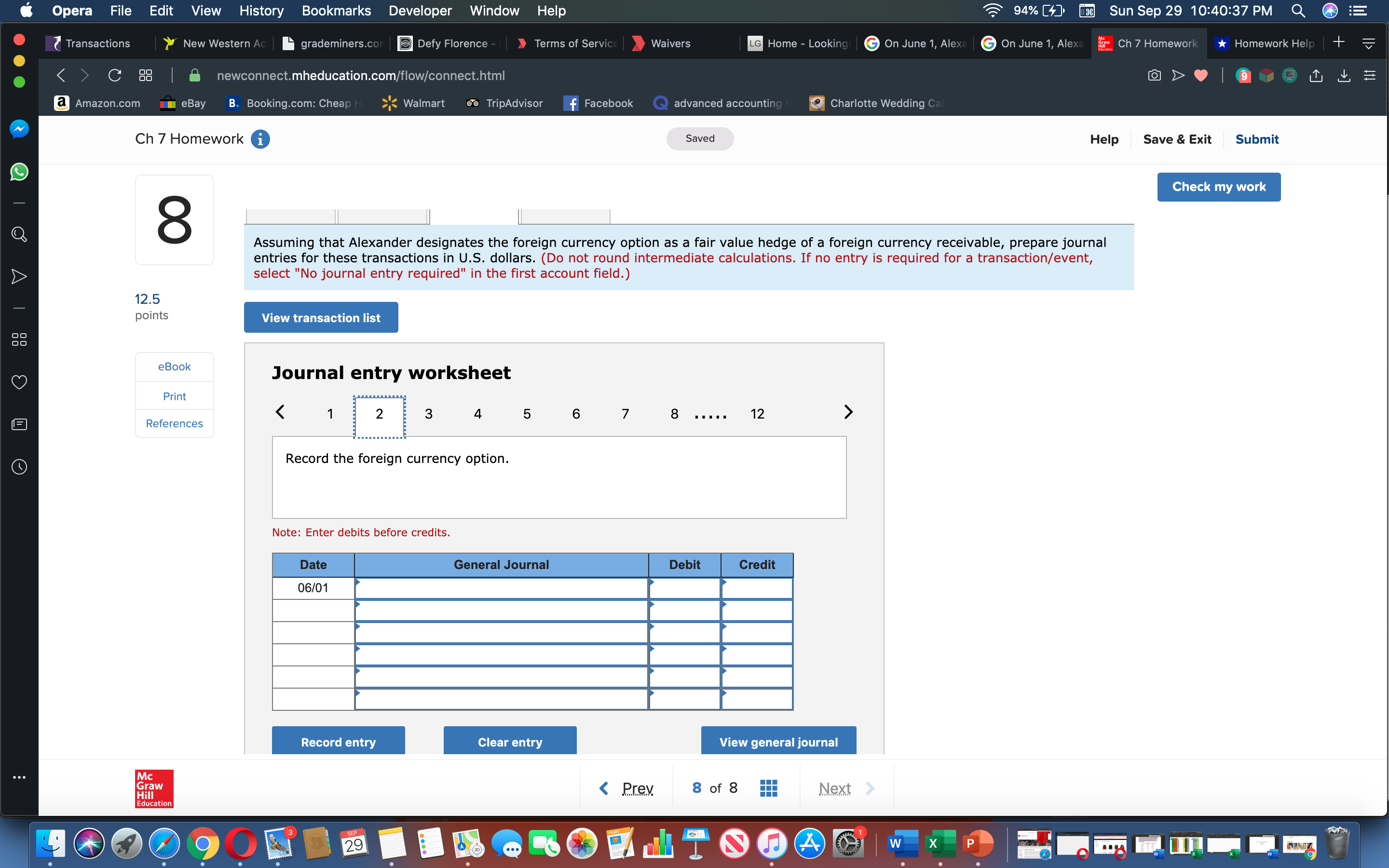
Task: Open the tab overflow list
Action: 1370,42
